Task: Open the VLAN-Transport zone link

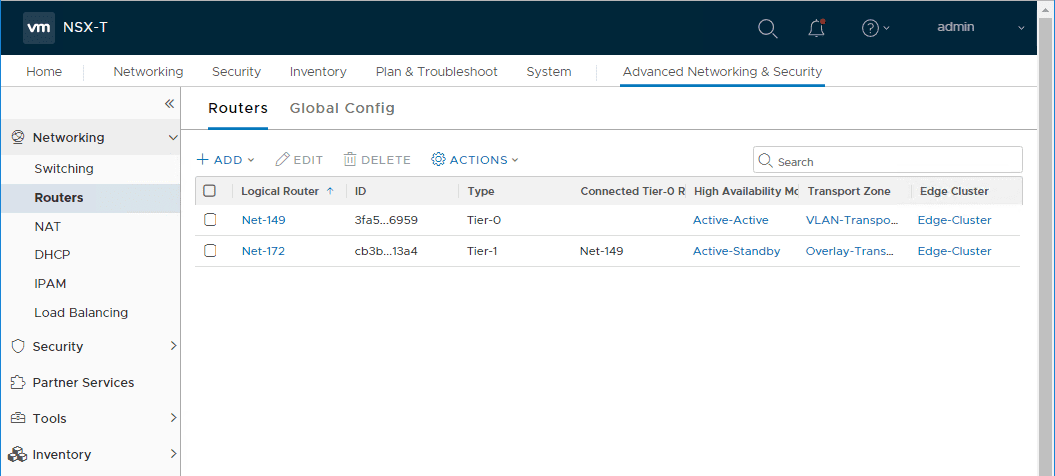Action: [x=852, y=220]
